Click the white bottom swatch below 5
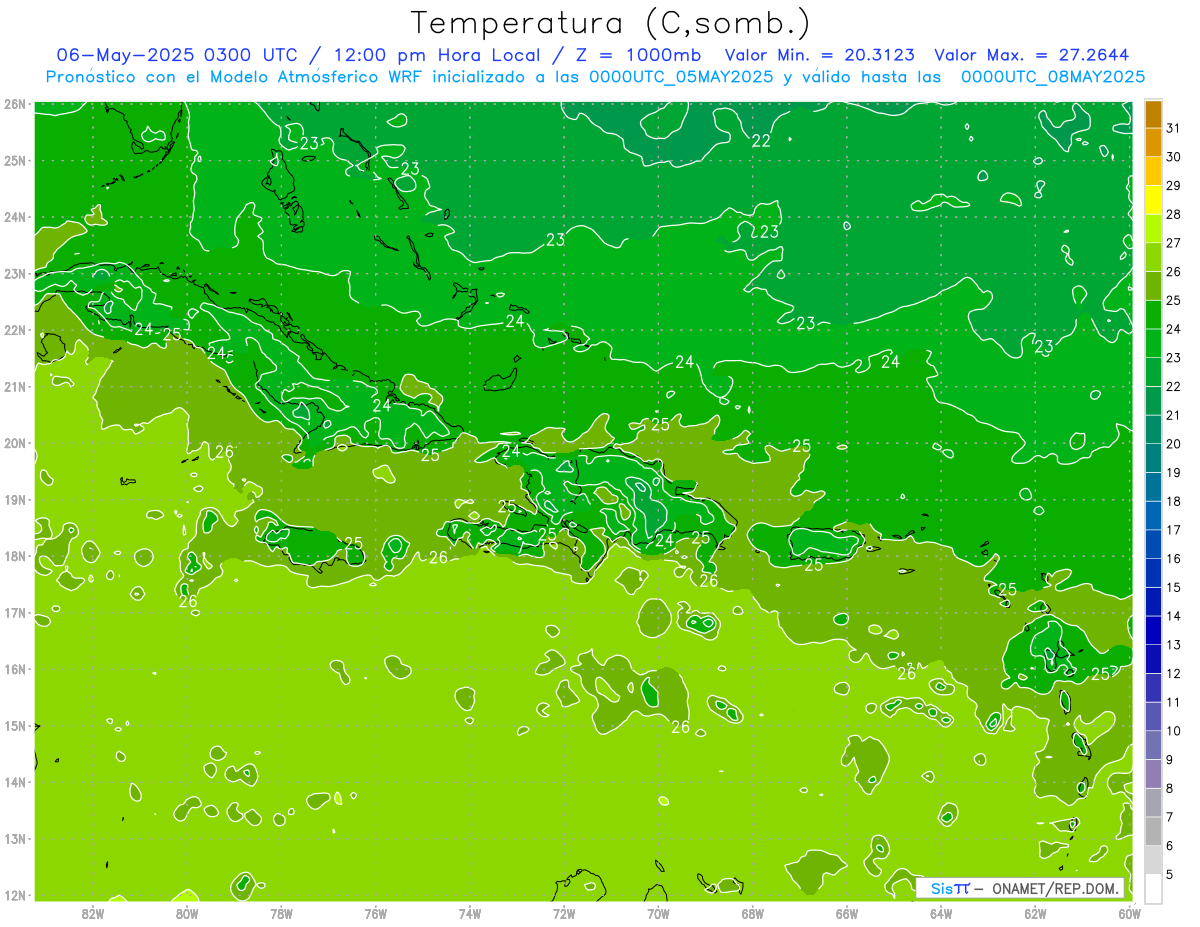 click(1153, 888)
